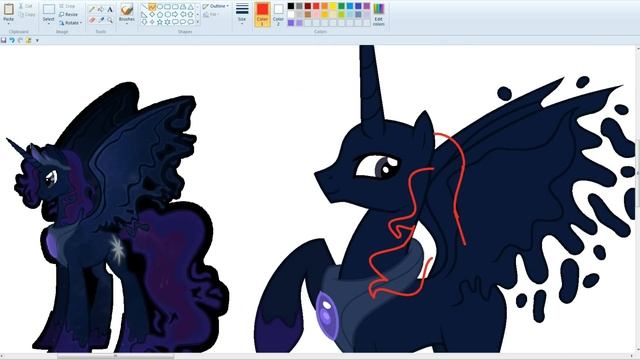This screenshot has width=640, height=360.
Task: Pick the black color swatch
Action: click(291, 6)
